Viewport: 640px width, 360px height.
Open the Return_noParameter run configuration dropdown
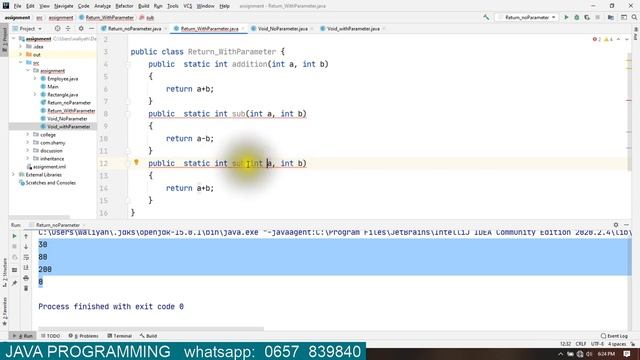tap(527, 18)
